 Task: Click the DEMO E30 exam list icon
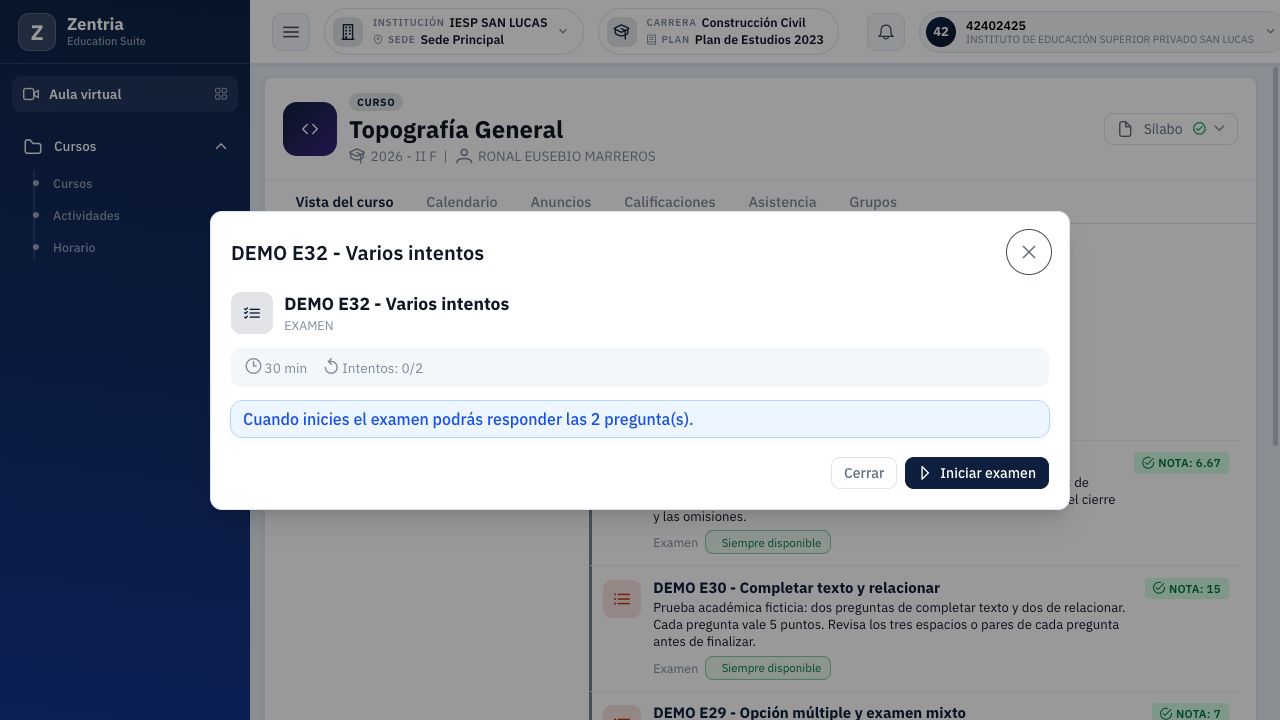tap(622, 599)
